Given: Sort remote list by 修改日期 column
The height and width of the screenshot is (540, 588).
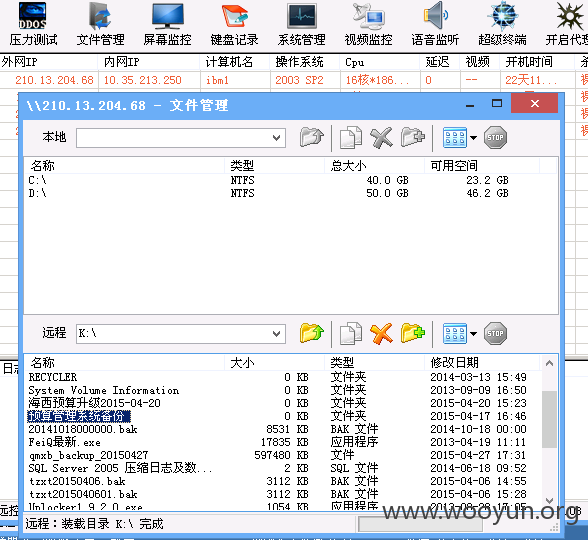Looking at the screenshot, I should pyautogui.click(x=482, y=363).
